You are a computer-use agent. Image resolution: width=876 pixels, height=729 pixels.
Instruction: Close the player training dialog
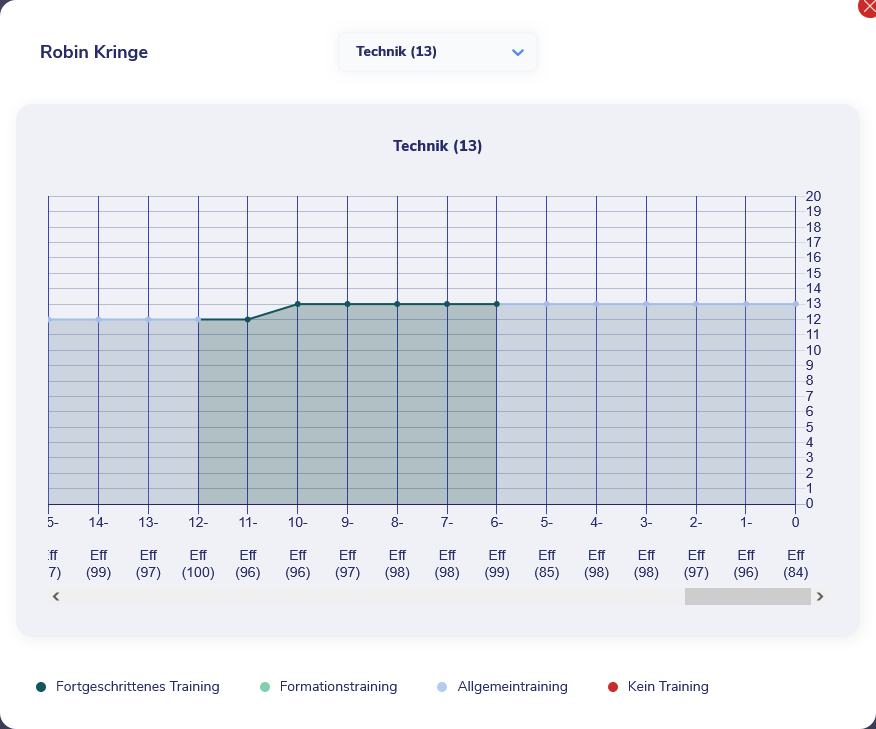[867, 6]
